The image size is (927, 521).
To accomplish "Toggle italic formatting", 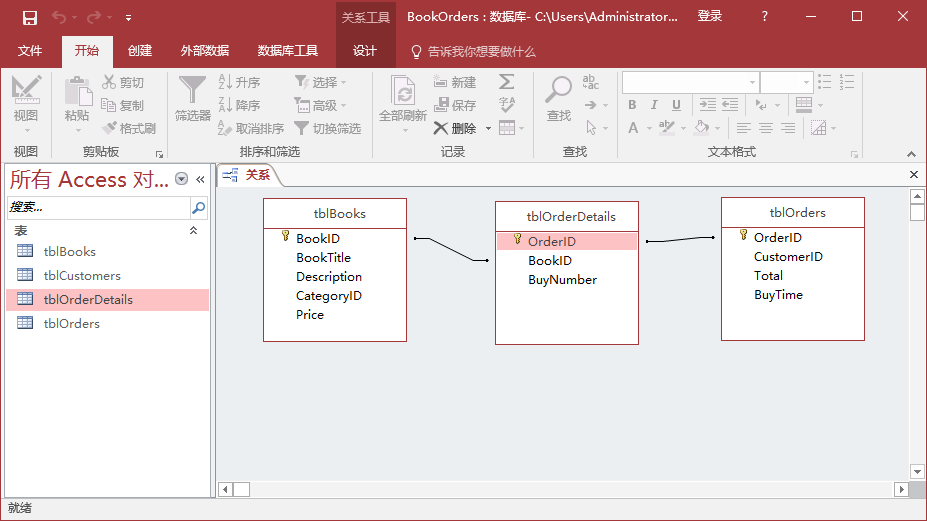I will (654, 105).
